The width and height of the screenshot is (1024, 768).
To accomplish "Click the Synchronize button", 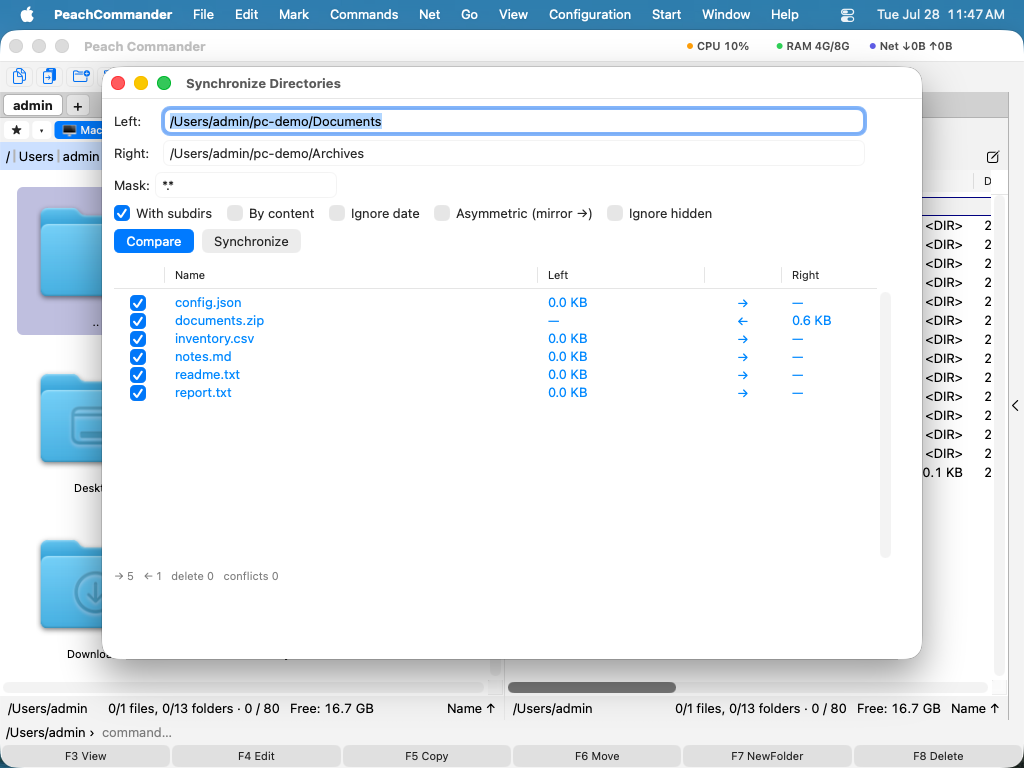I will (251, 241).
